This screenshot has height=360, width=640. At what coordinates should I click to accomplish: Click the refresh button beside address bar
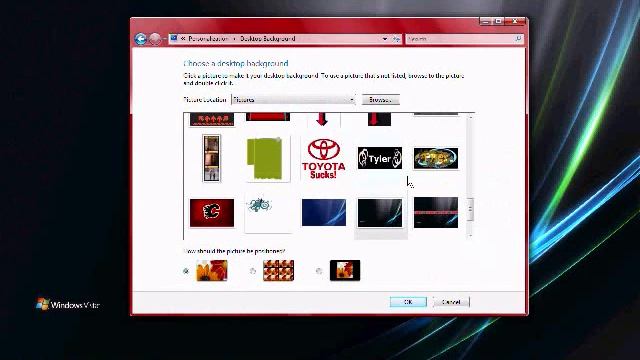396,39
